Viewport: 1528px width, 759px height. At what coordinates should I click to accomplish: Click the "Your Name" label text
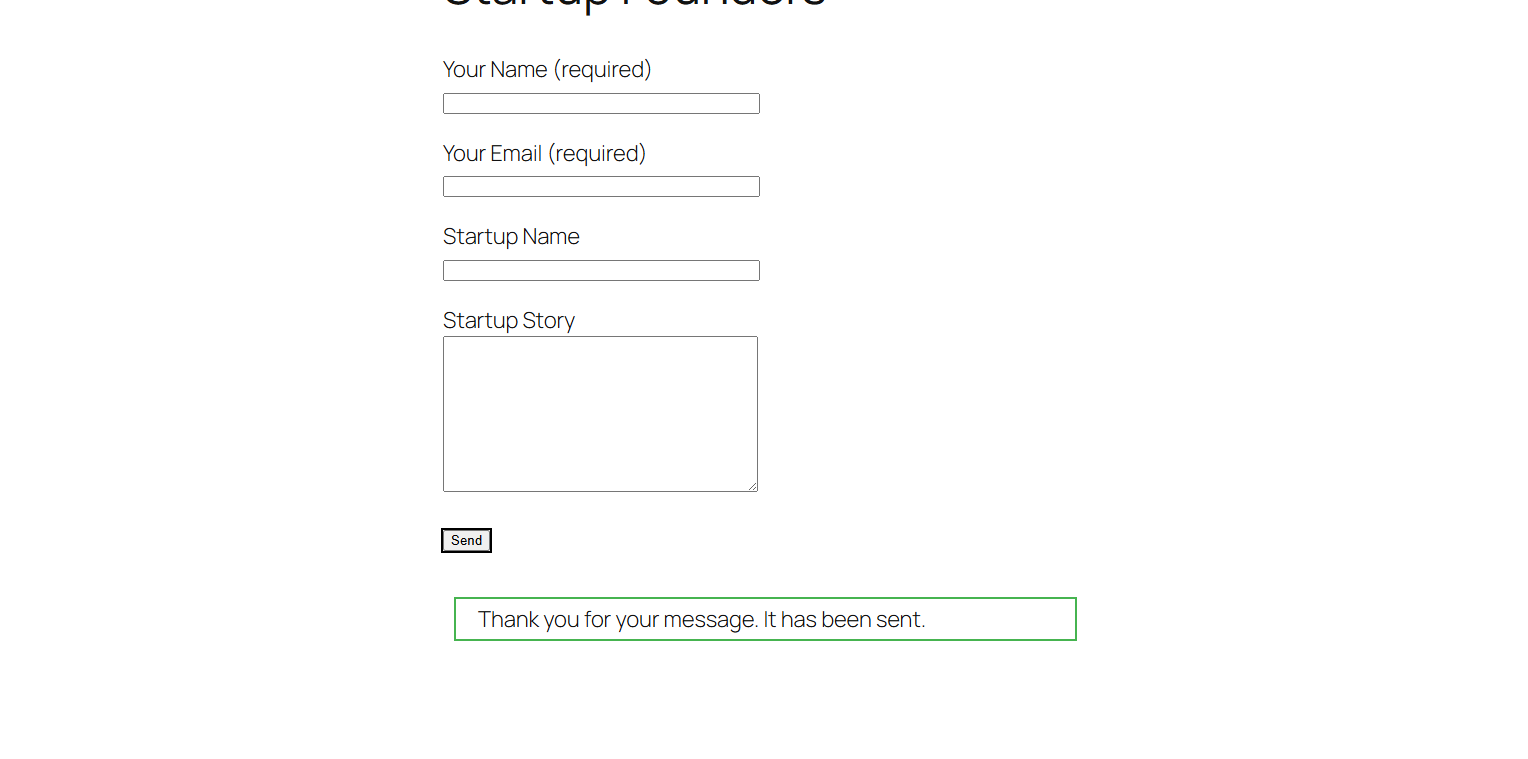click(x=495, y=70)
